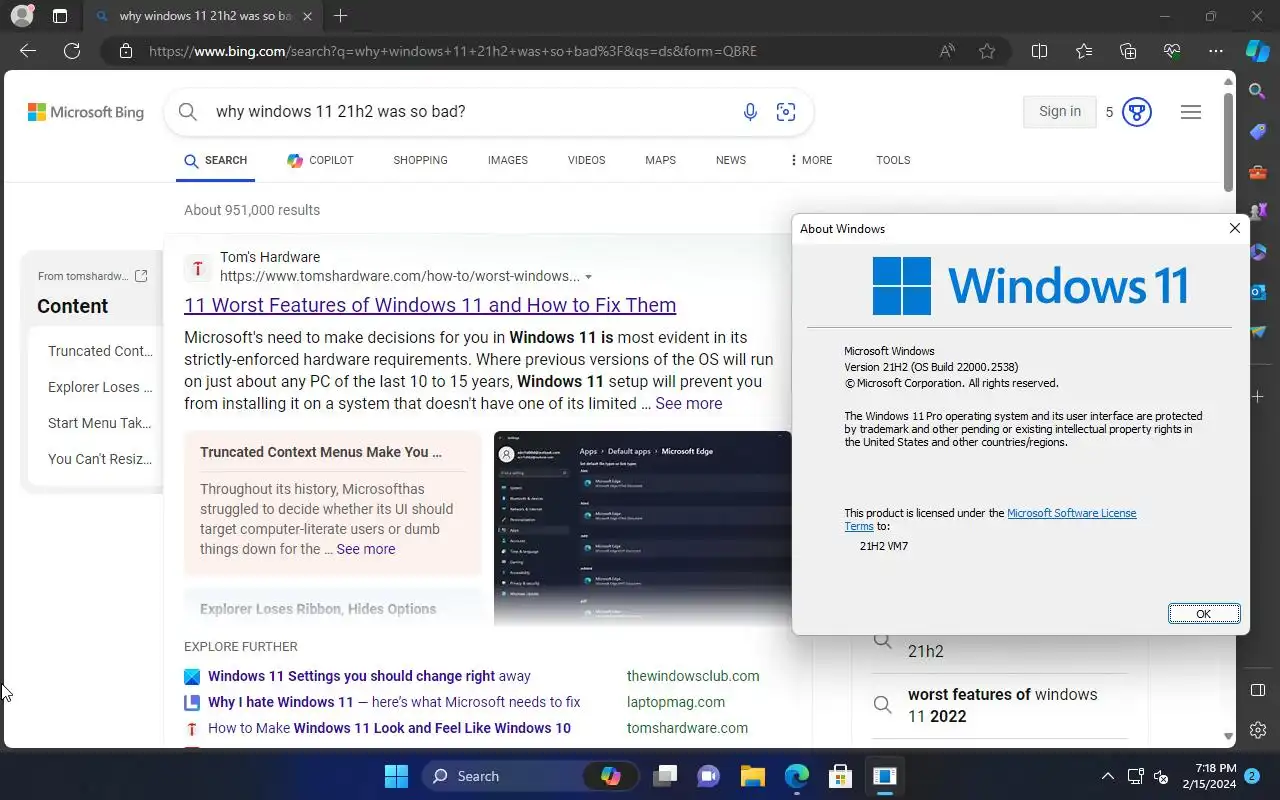Start Read aloud from the address bar icon
Viewport: 1280px width, 800px height.
pos(947,51)
